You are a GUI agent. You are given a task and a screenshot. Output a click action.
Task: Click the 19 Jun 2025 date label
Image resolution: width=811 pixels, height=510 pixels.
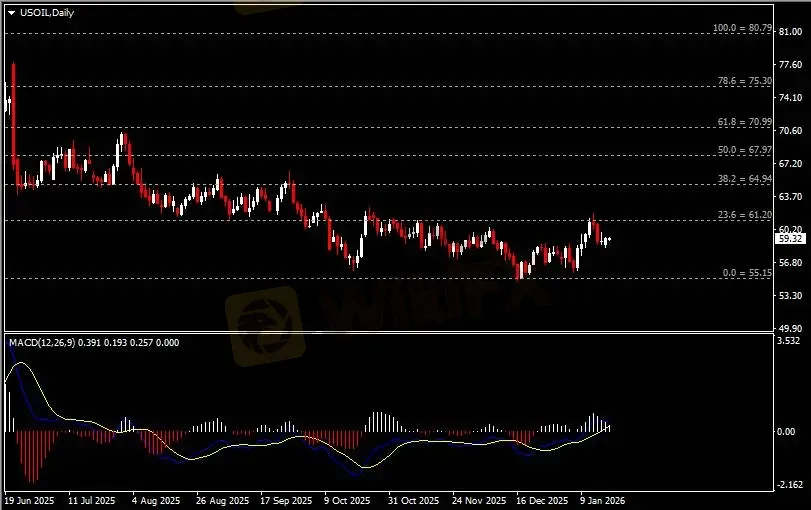click(x=29, y=501)
